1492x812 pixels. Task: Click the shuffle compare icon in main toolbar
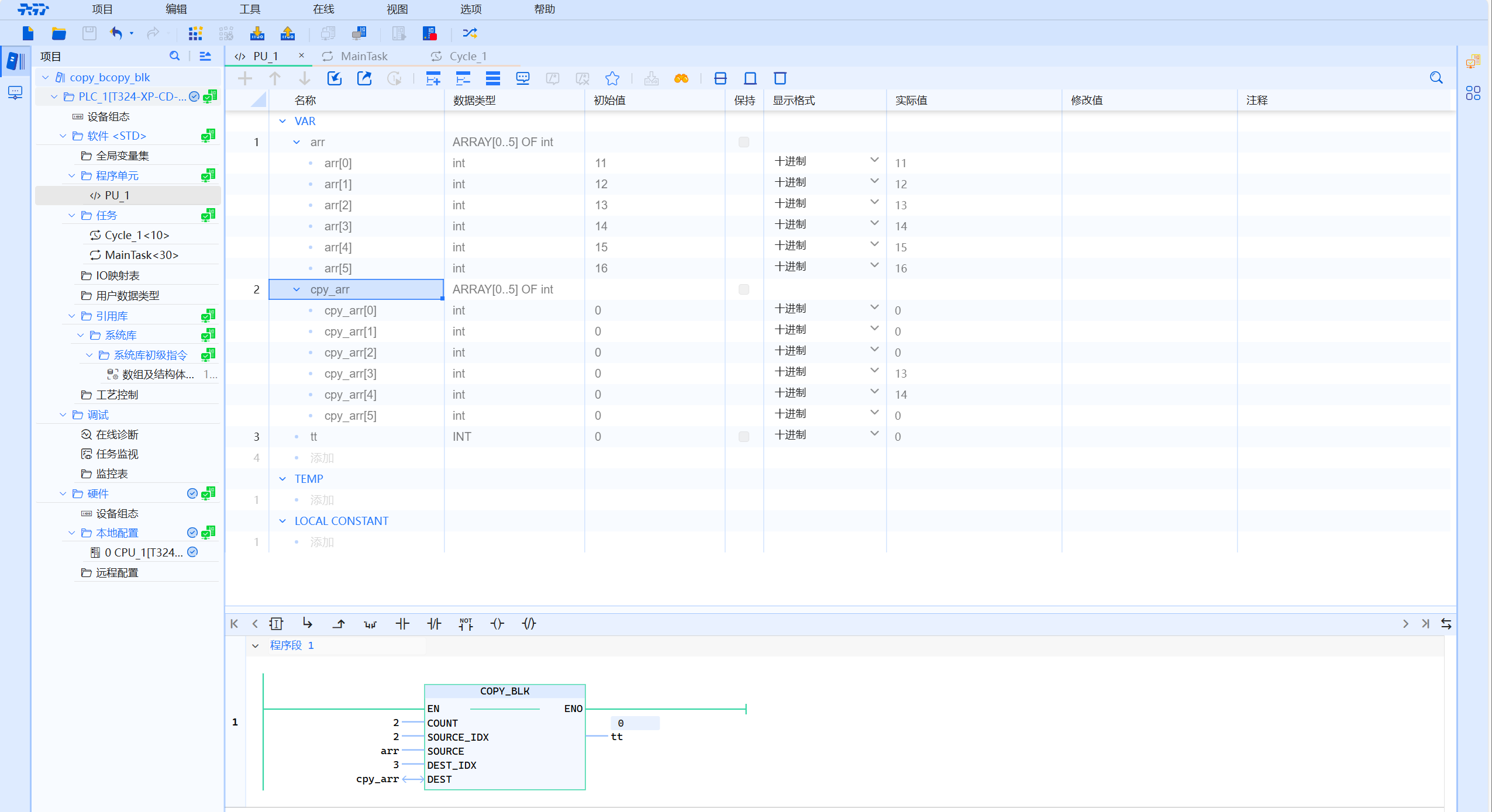(x=470, y=33)
